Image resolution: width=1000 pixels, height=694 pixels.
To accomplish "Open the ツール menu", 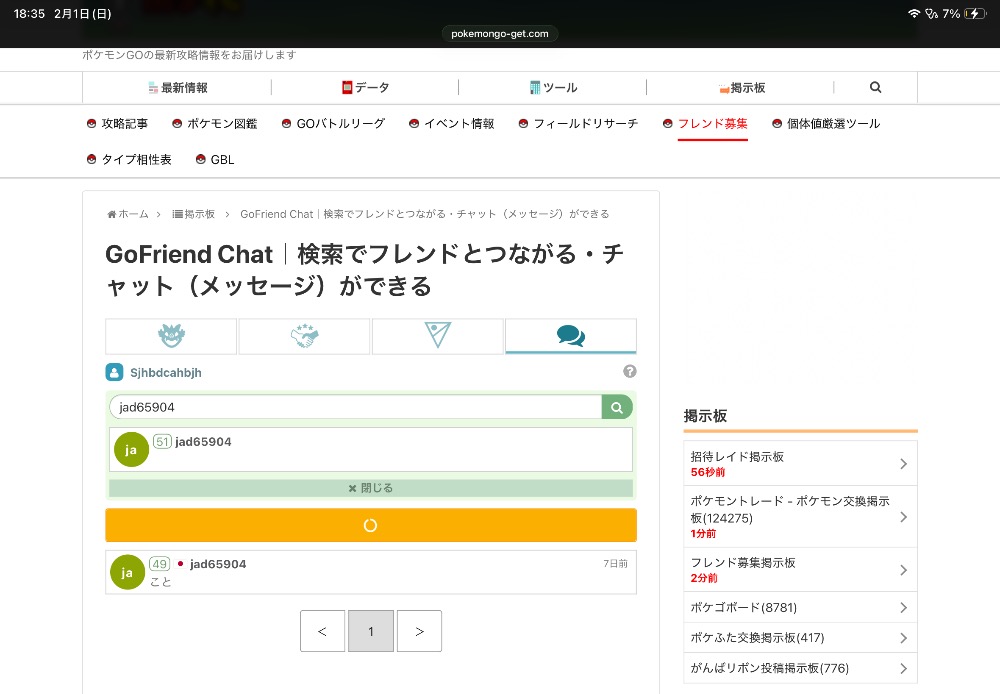I will coord(553,88).
